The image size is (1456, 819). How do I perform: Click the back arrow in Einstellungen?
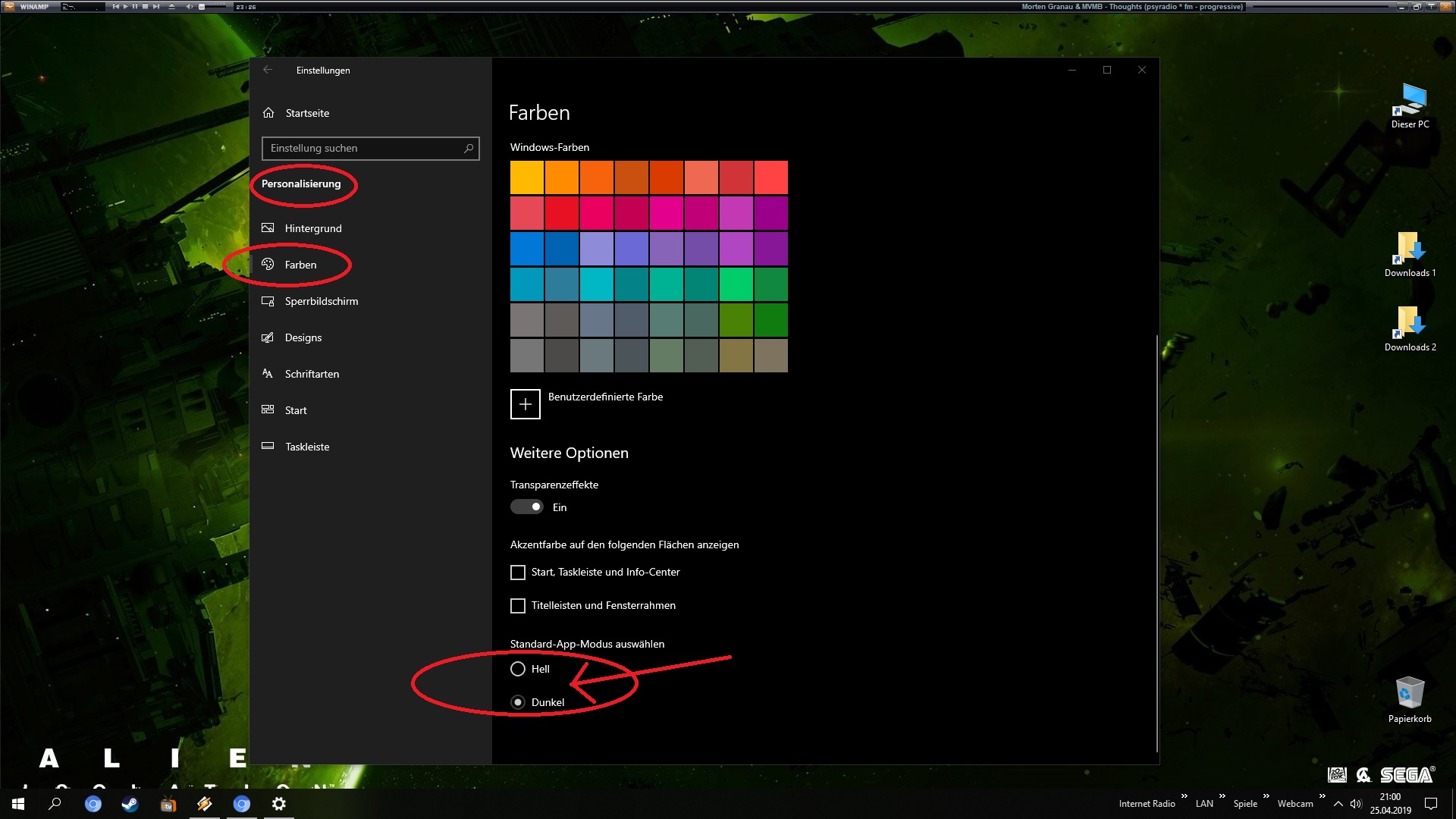(268, 70)
